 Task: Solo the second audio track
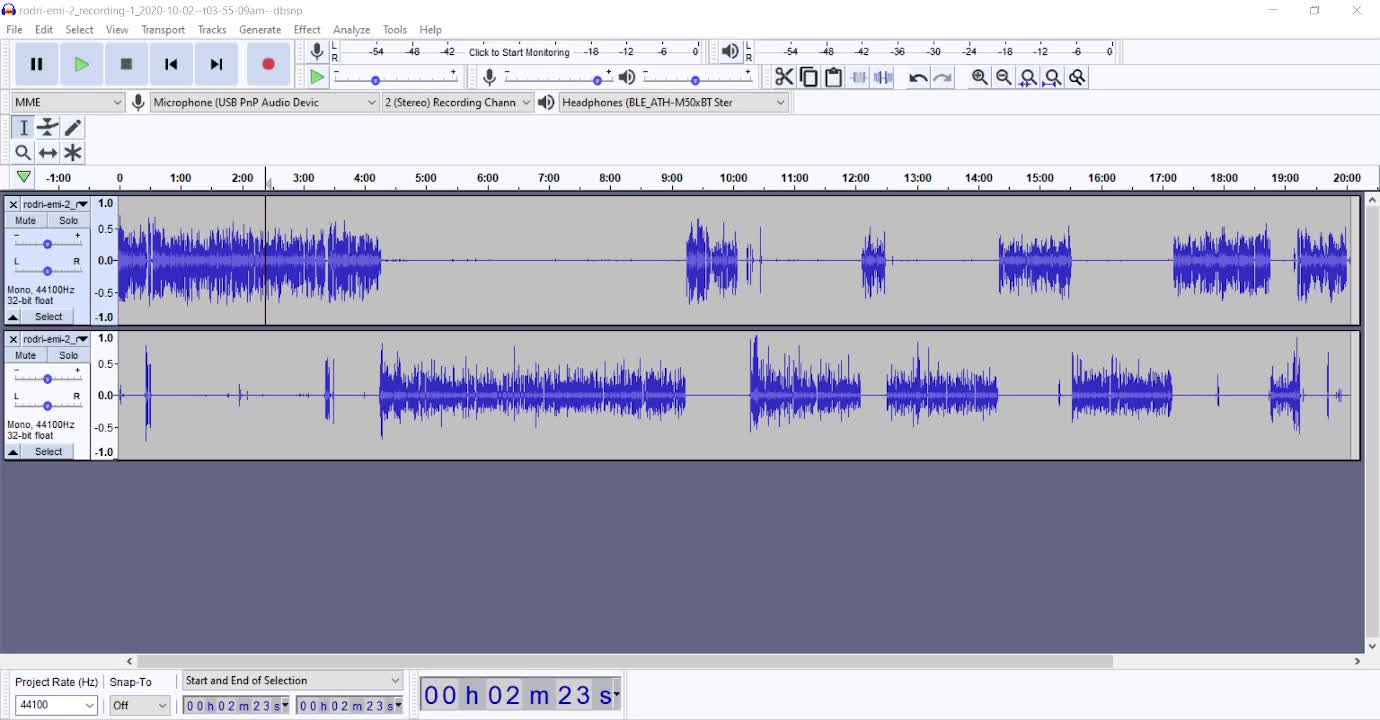[68, 355]
